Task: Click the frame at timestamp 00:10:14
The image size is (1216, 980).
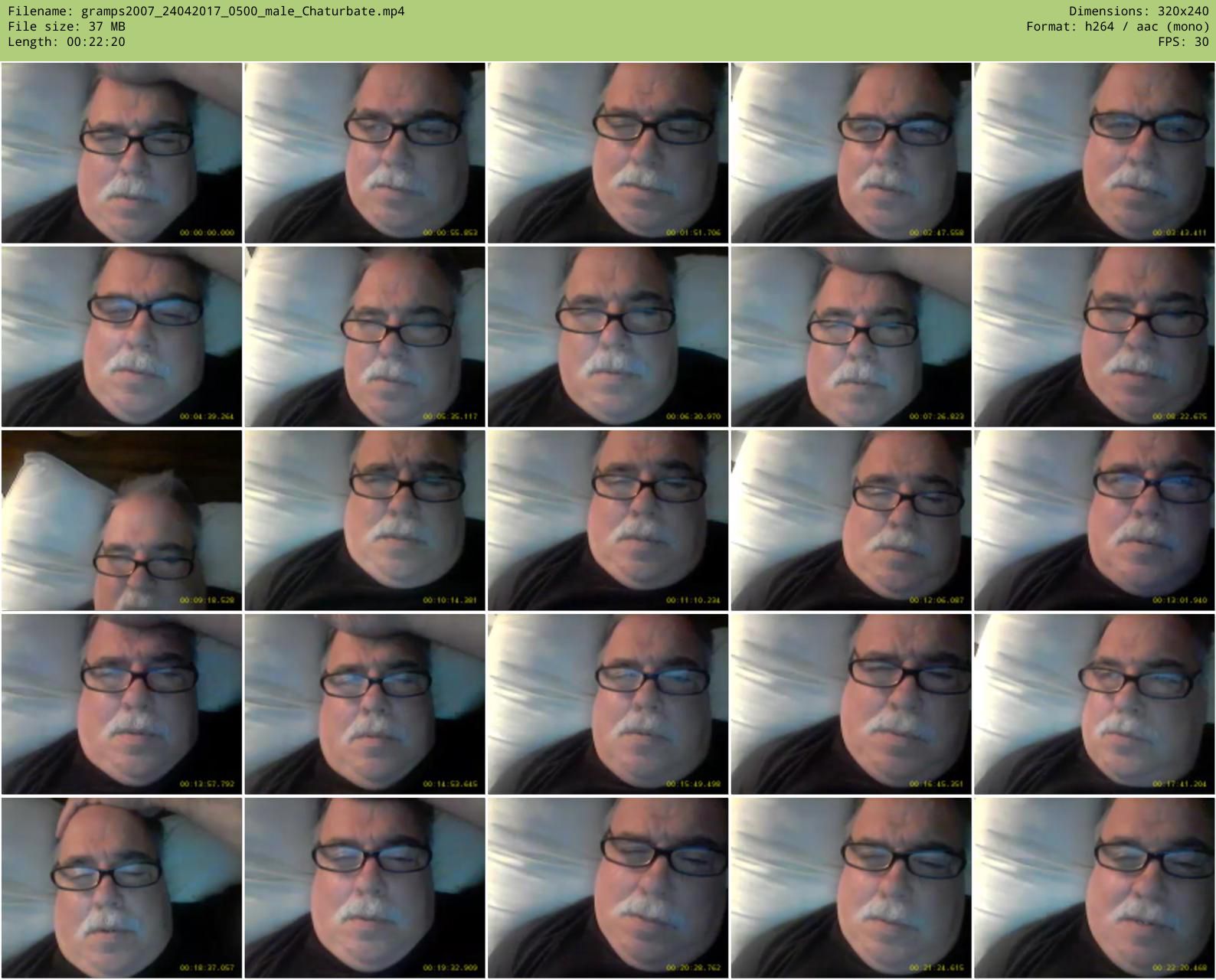Action: pyautogui.click(x=364, y=521)
